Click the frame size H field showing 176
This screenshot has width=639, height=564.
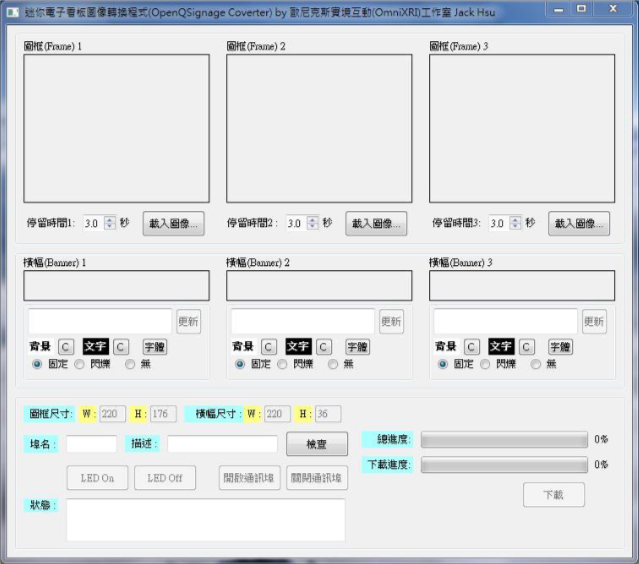(x=163, y=414)
